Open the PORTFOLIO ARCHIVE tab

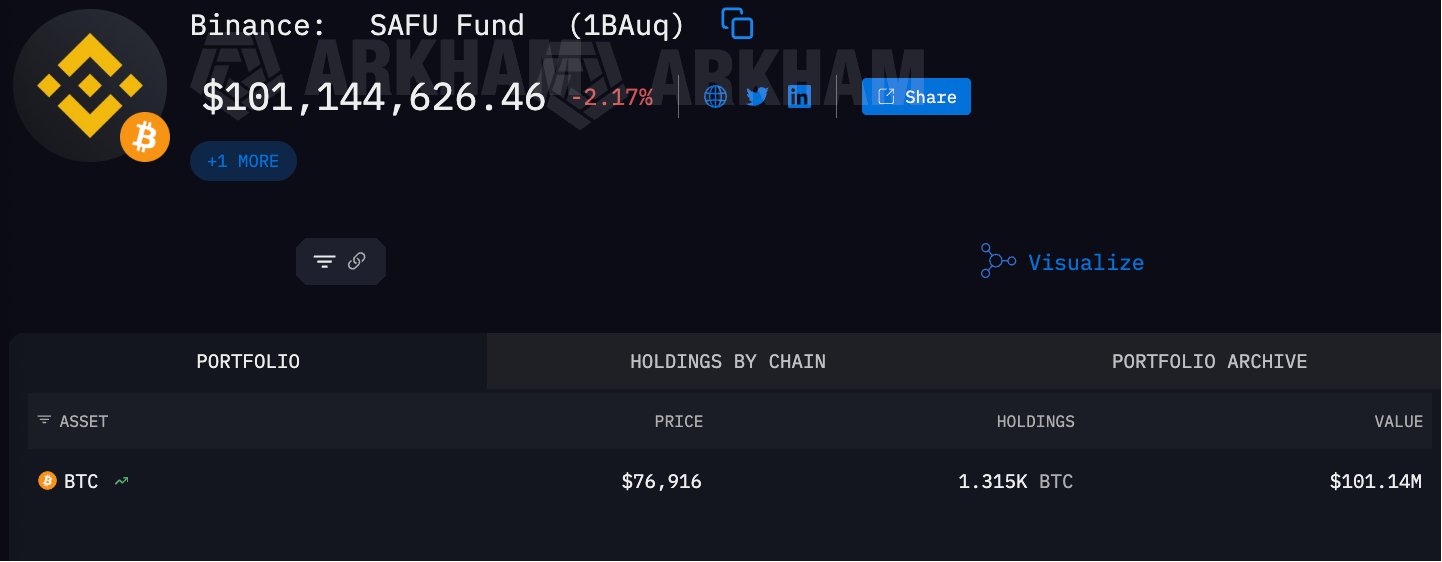point(1209,361)
